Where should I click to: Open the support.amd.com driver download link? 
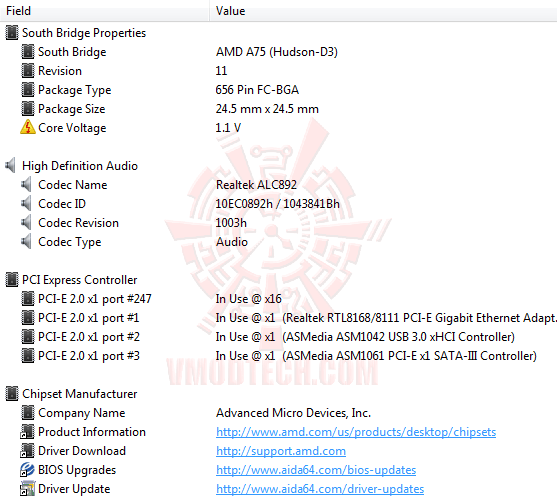281,451
